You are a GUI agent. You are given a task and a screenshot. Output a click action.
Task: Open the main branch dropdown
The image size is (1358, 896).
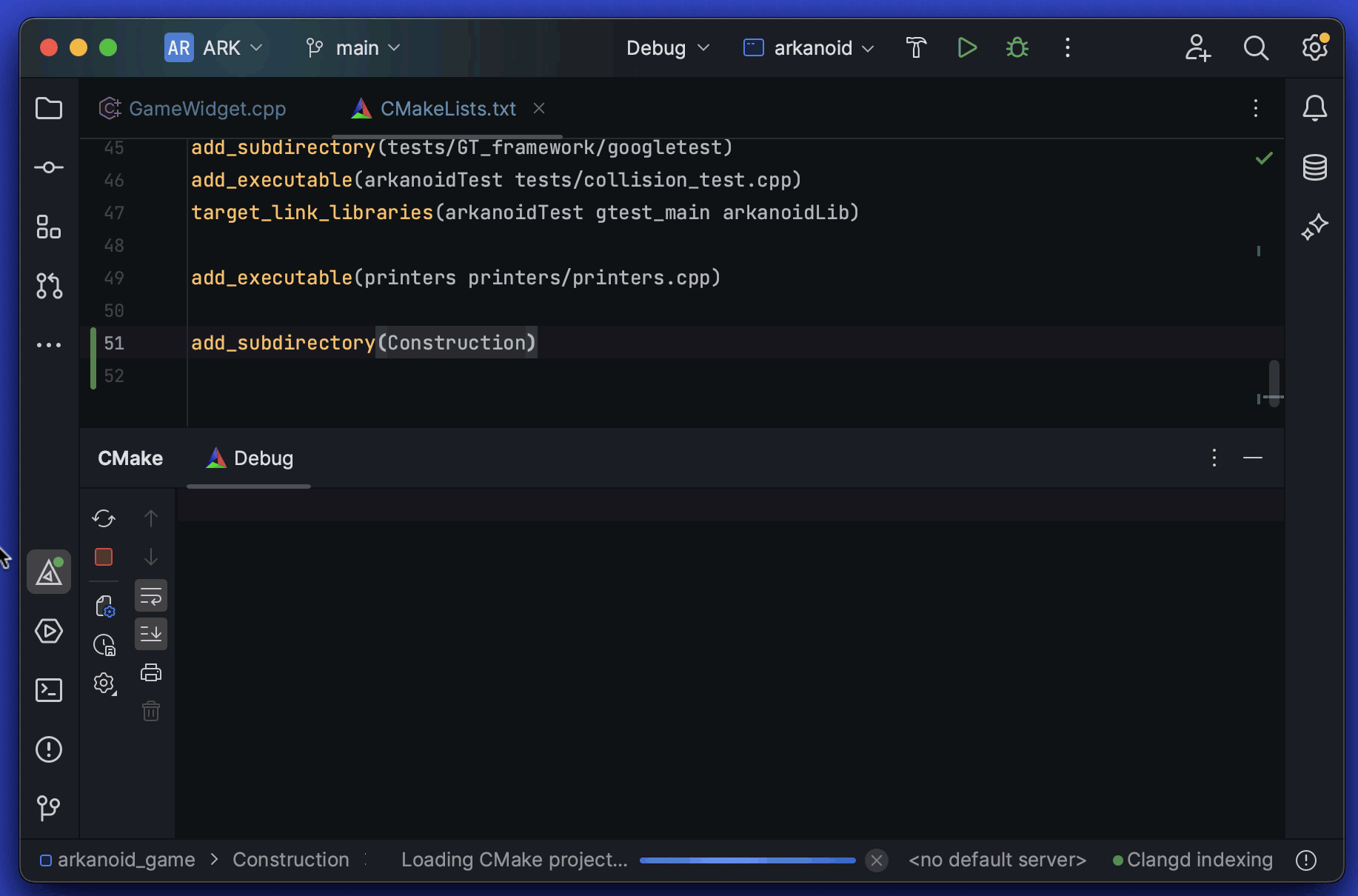pos(354,47)
